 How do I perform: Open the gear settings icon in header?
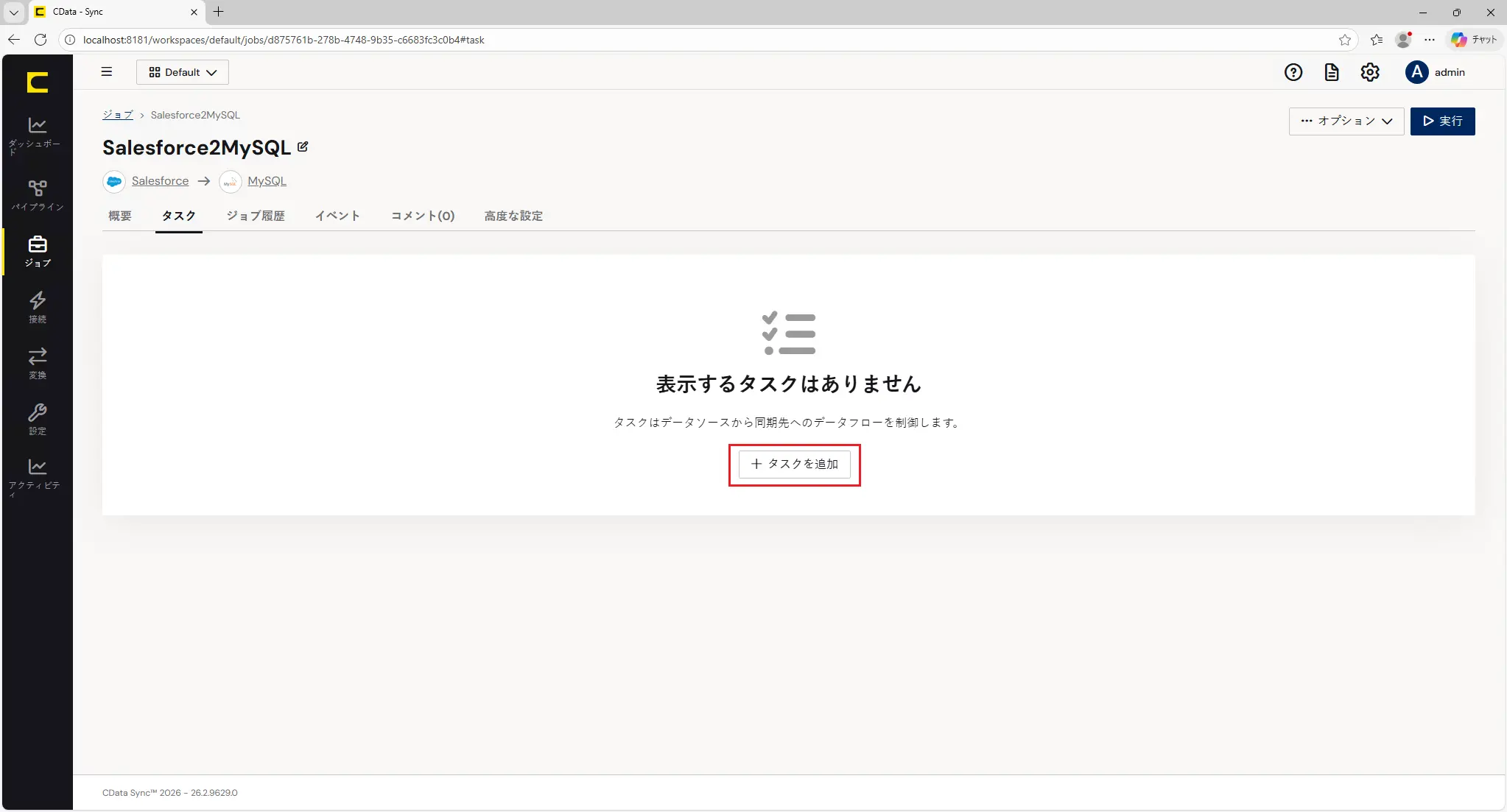(1370, 72)
